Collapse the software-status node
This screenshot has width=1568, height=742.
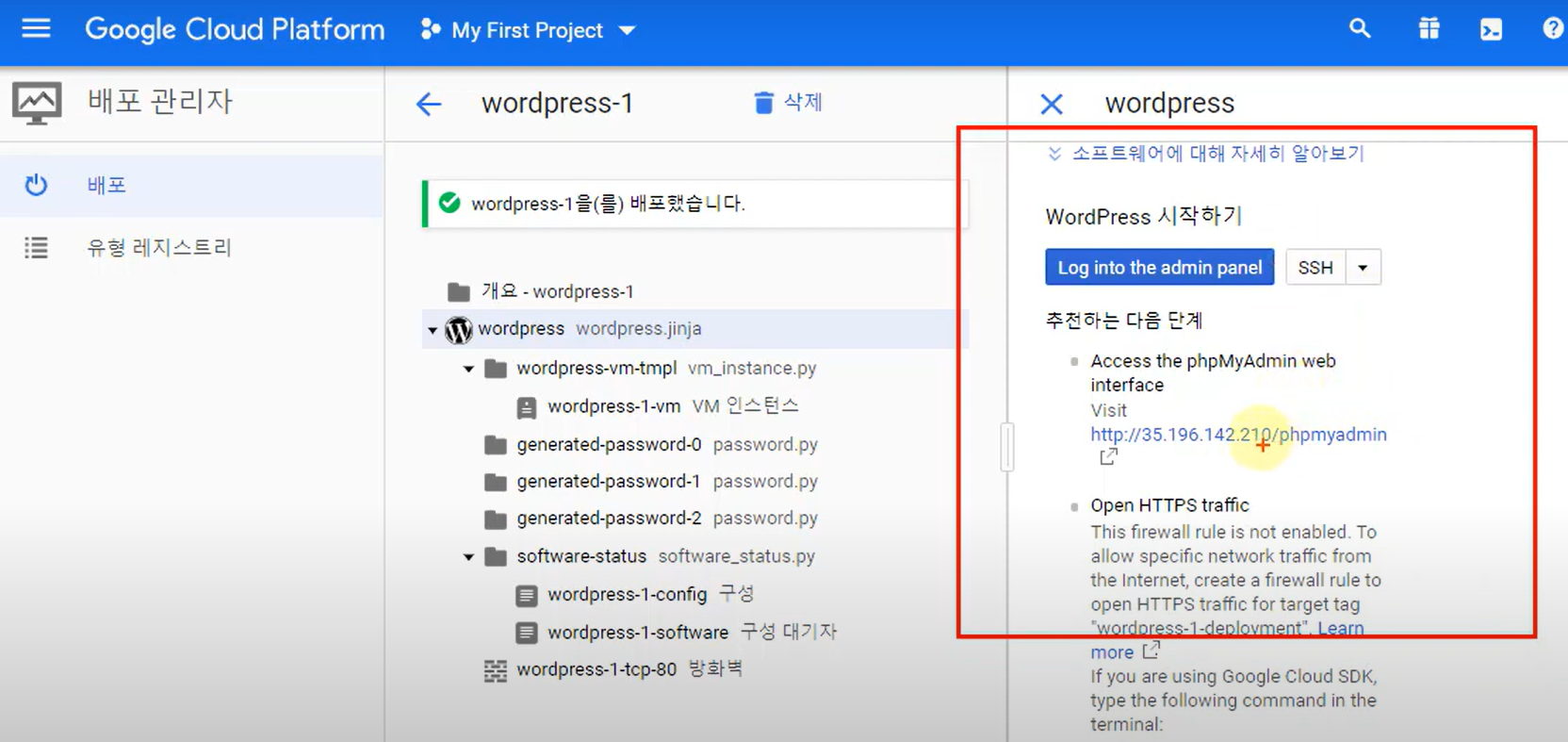tap(468, 557)
